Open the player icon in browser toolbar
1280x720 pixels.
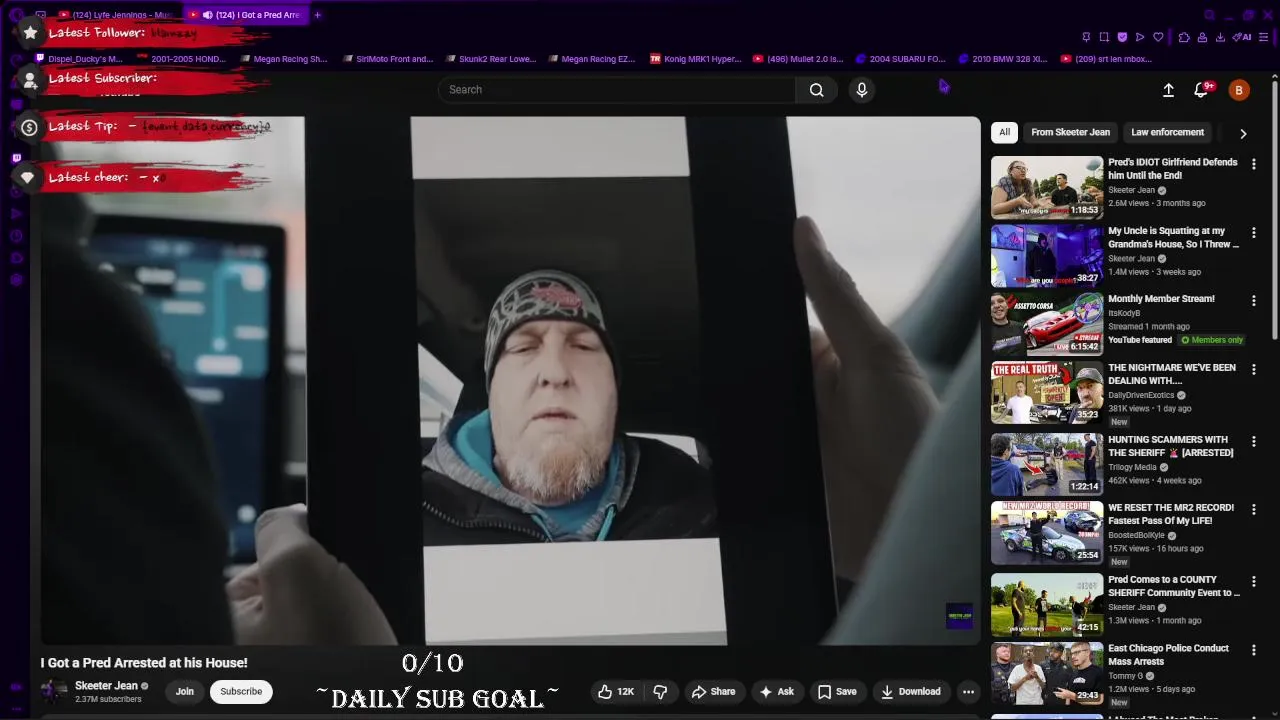tap(1140, 37)
